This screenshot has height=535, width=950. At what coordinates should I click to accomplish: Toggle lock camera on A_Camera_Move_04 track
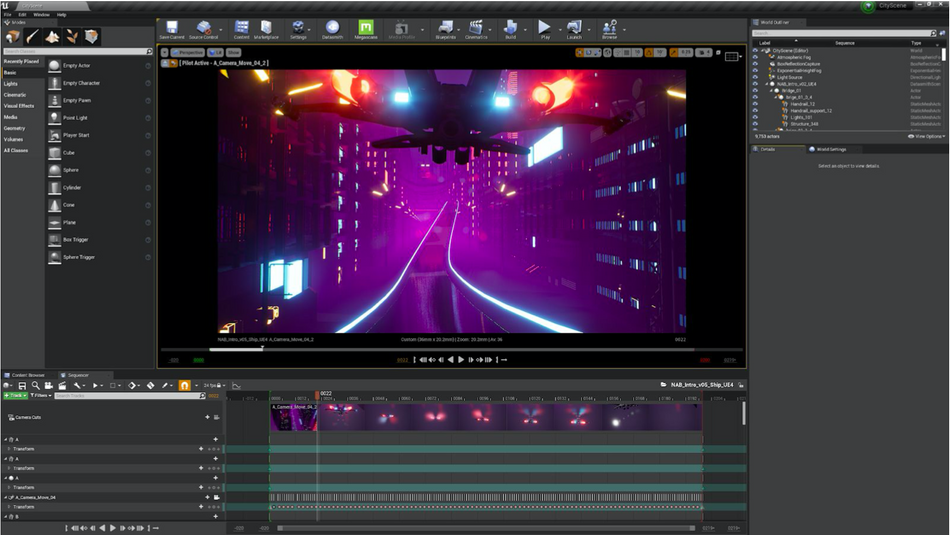click(x=216, y=497)
